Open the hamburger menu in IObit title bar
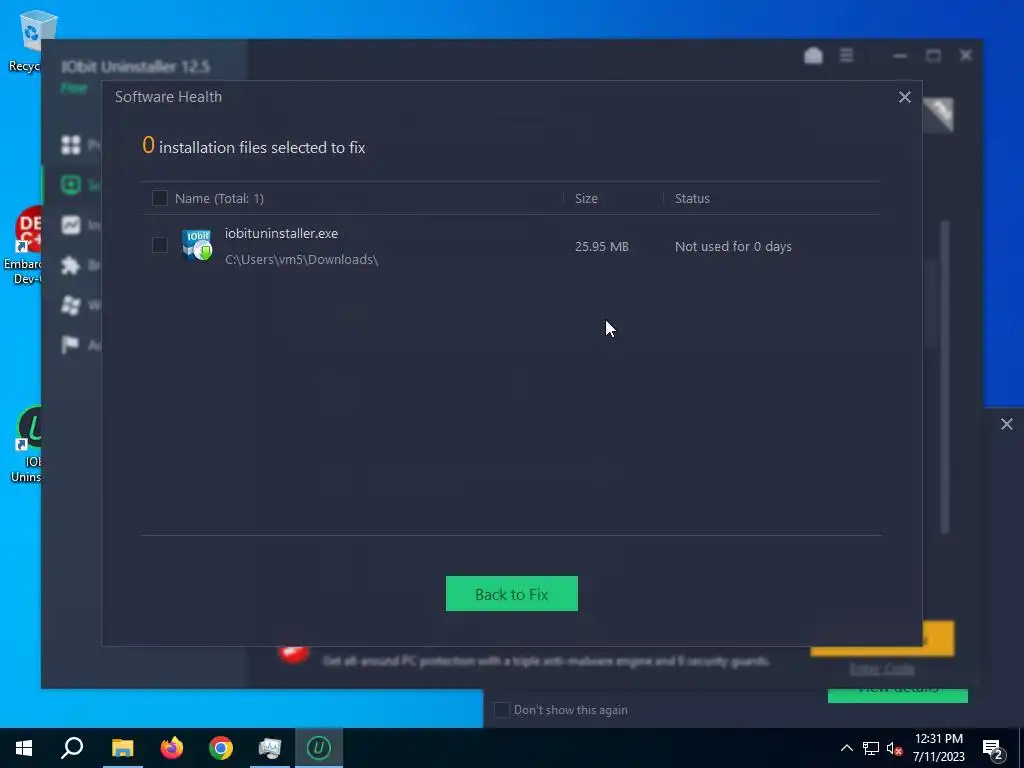 [846, 56]
